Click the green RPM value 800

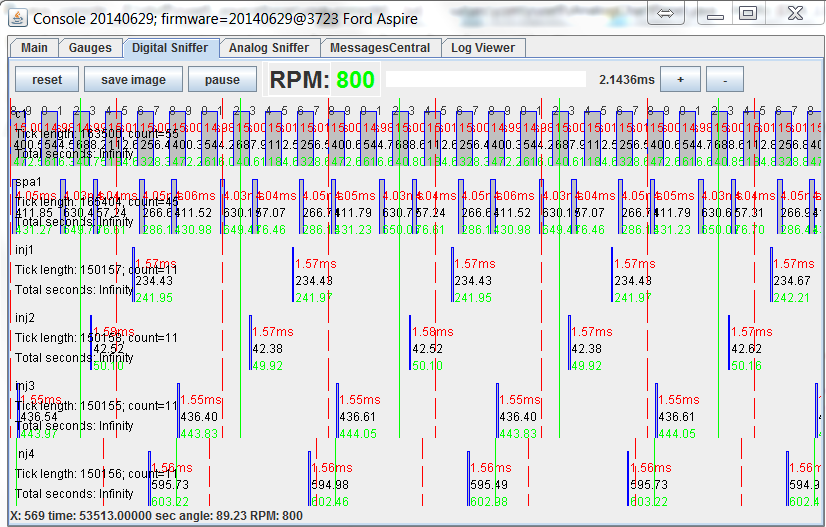point(355,80)
